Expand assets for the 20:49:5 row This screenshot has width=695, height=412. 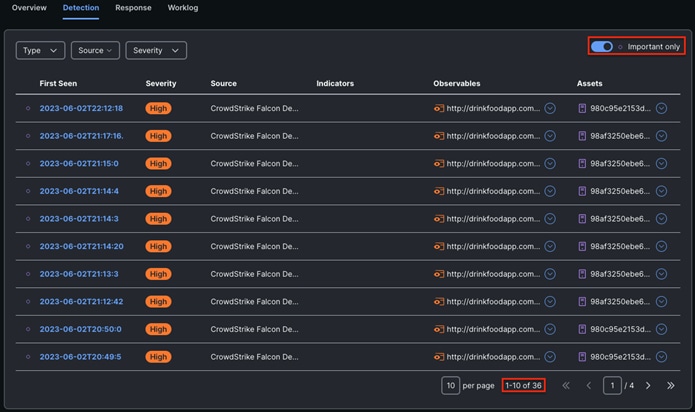coord(661,357)
